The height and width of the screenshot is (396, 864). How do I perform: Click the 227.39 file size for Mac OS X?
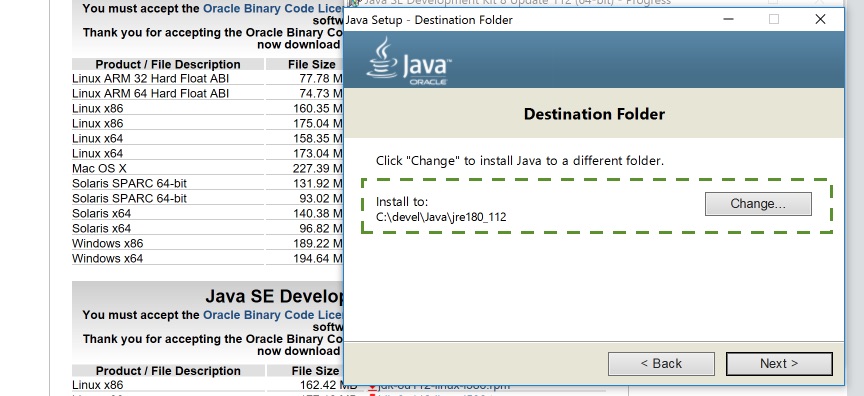click(x=318, y=168)
